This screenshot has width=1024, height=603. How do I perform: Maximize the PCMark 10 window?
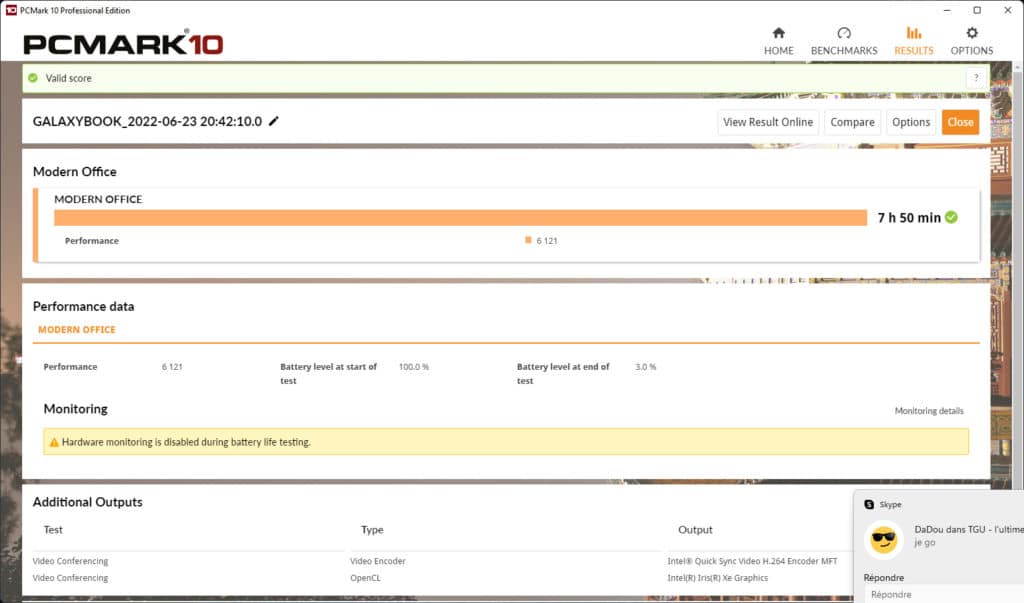977,10
